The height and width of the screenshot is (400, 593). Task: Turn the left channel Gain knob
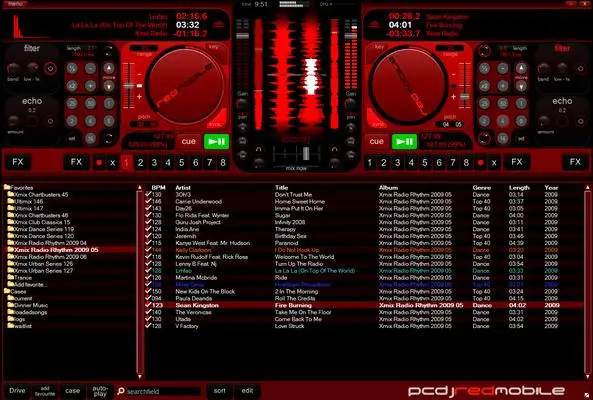pyautogui.click(x=242, y=103)
